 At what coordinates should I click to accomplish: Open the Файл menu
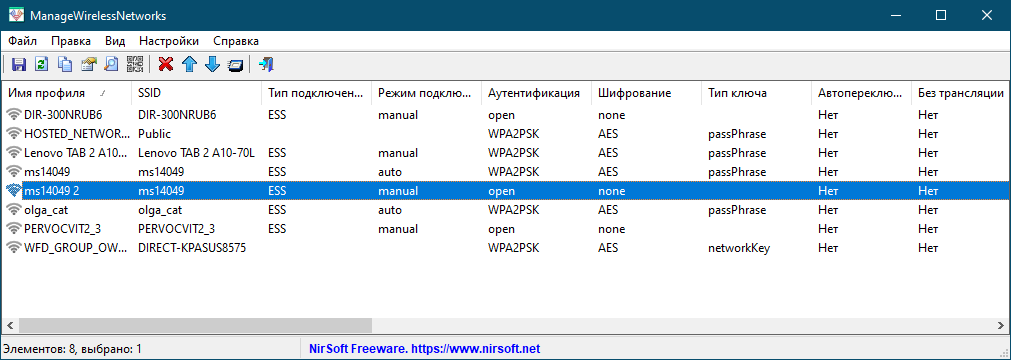pos(23,41)
